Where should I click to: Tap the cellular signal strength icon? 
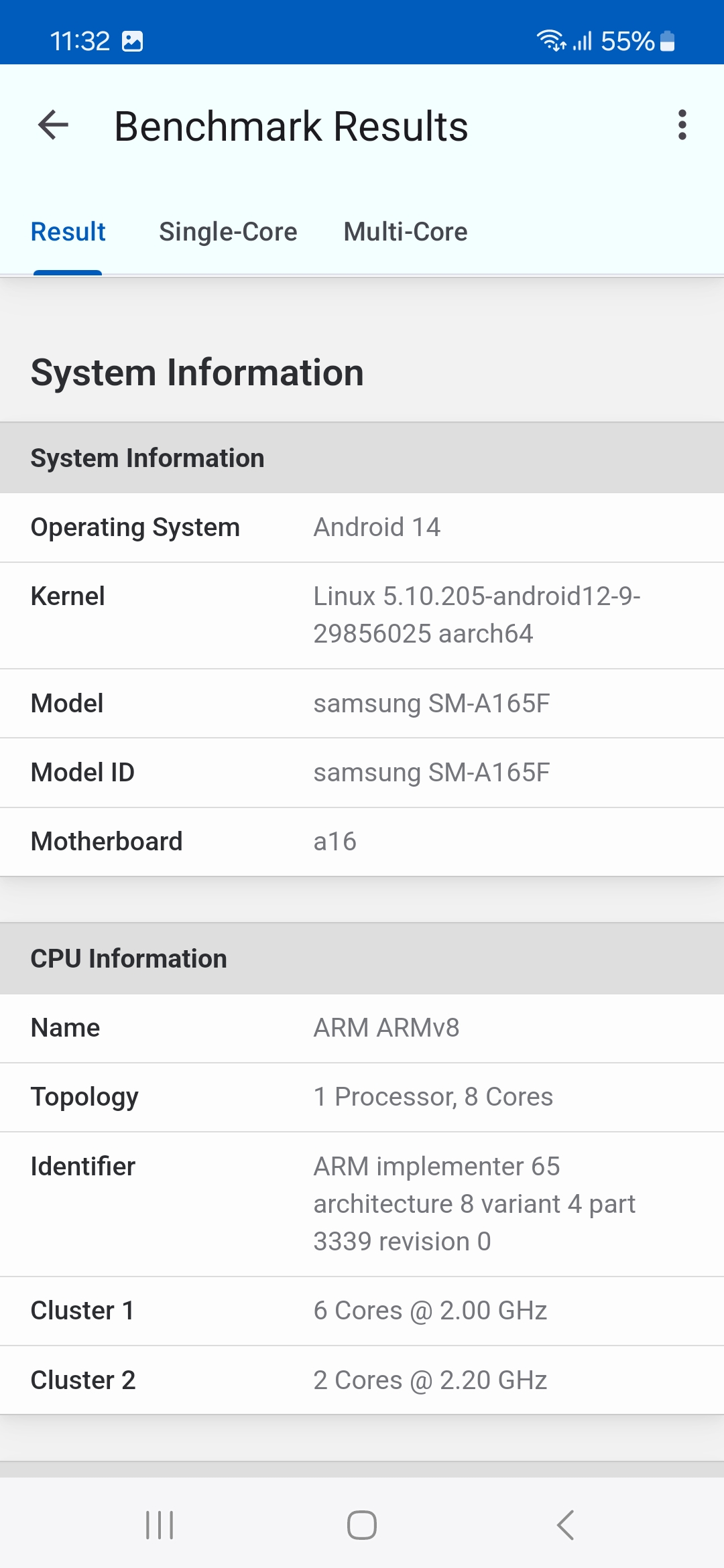point(583,42)
